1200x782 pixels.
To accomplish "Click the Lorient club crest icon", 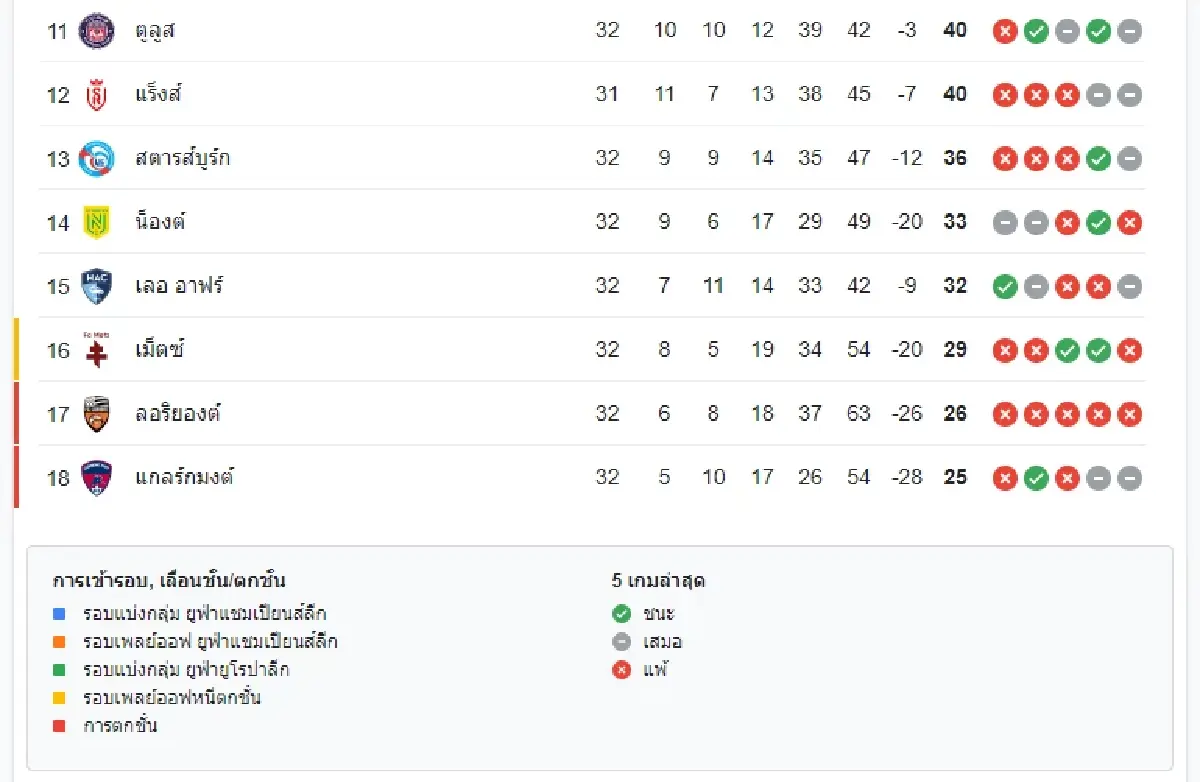I will [96, 414].
